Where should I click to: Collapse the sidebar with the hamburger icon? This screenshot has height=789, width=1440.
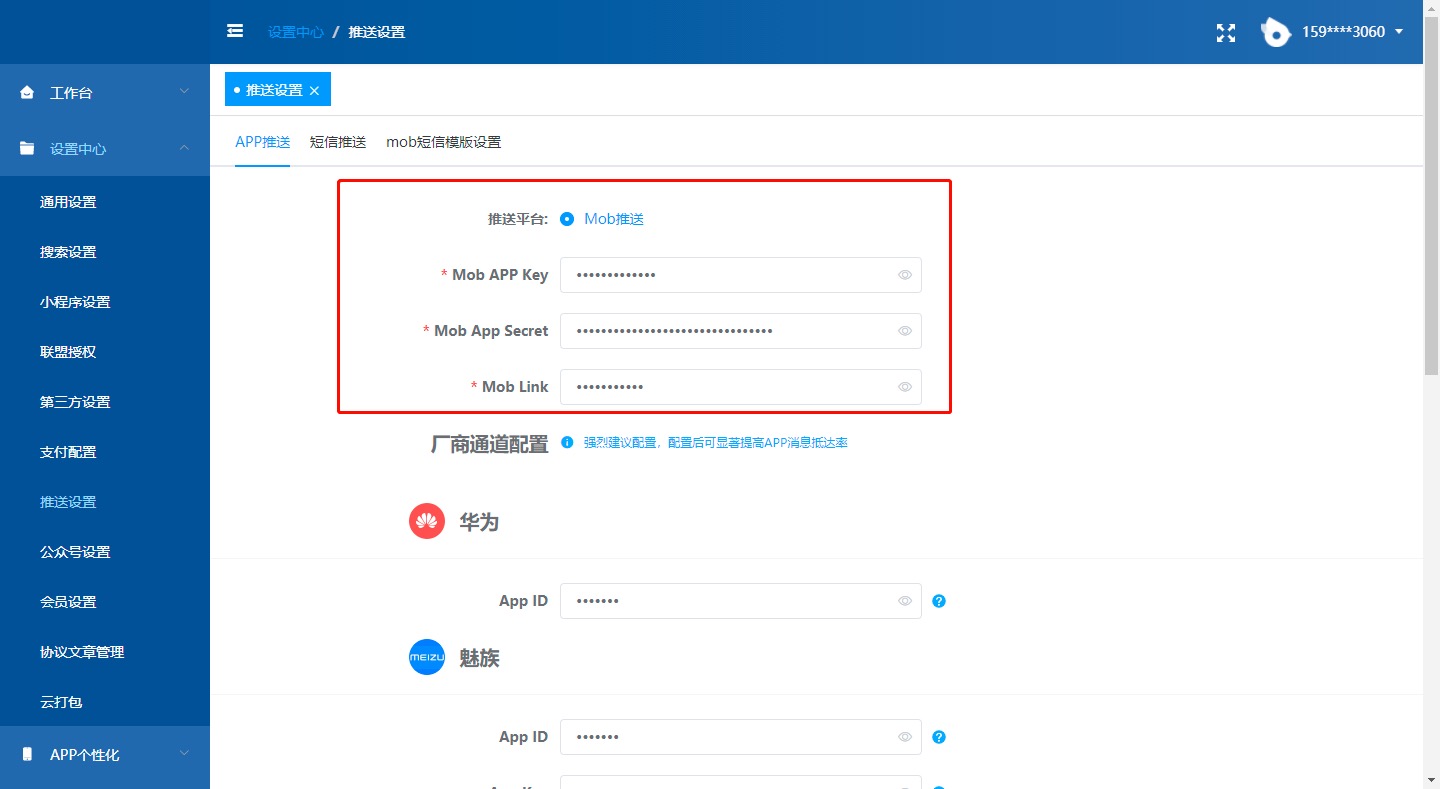pos(235,31)
